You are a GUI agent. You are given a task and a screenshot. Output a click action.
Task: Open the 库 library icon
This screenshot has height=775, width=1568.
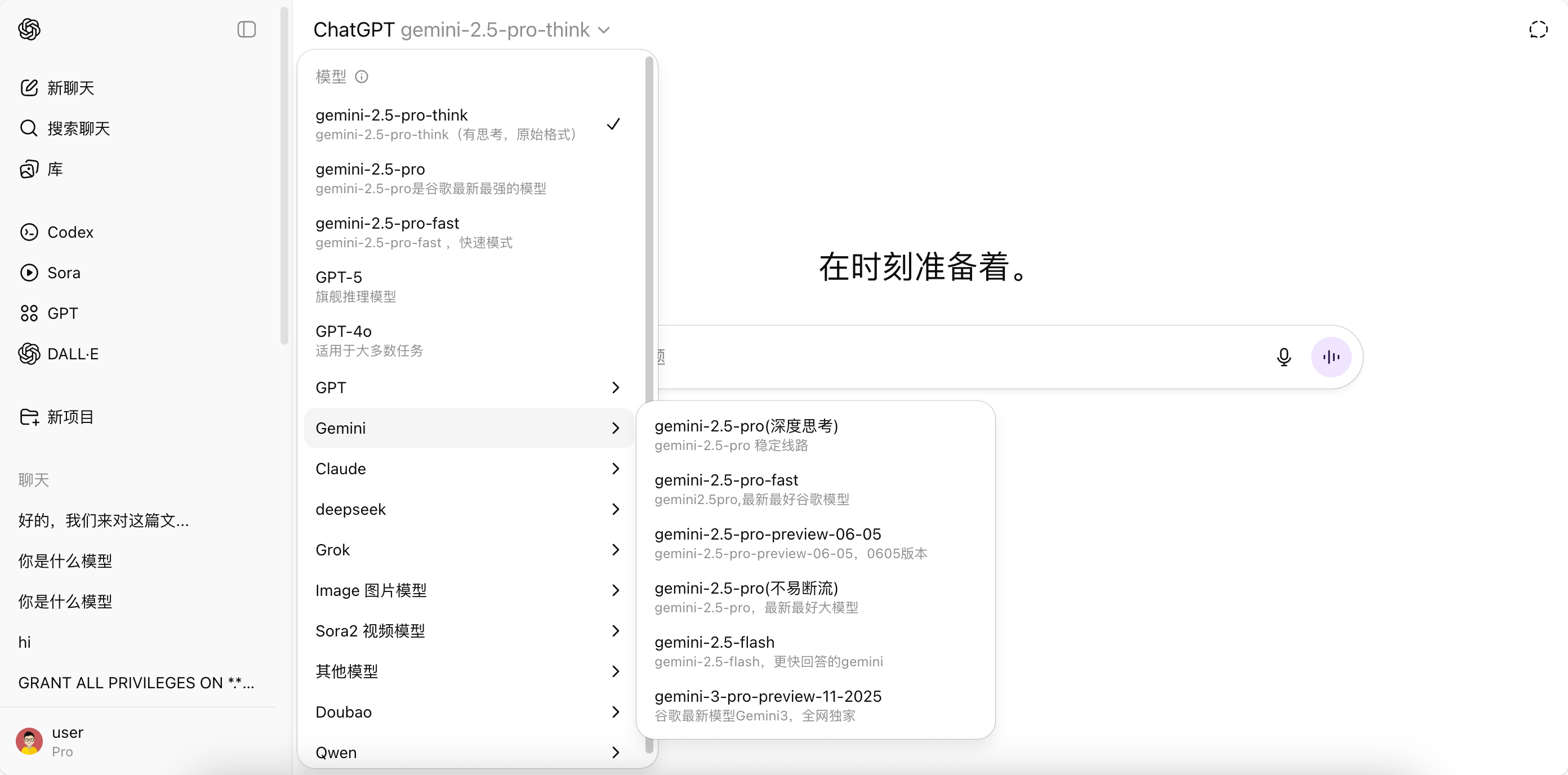pos(29,168)
